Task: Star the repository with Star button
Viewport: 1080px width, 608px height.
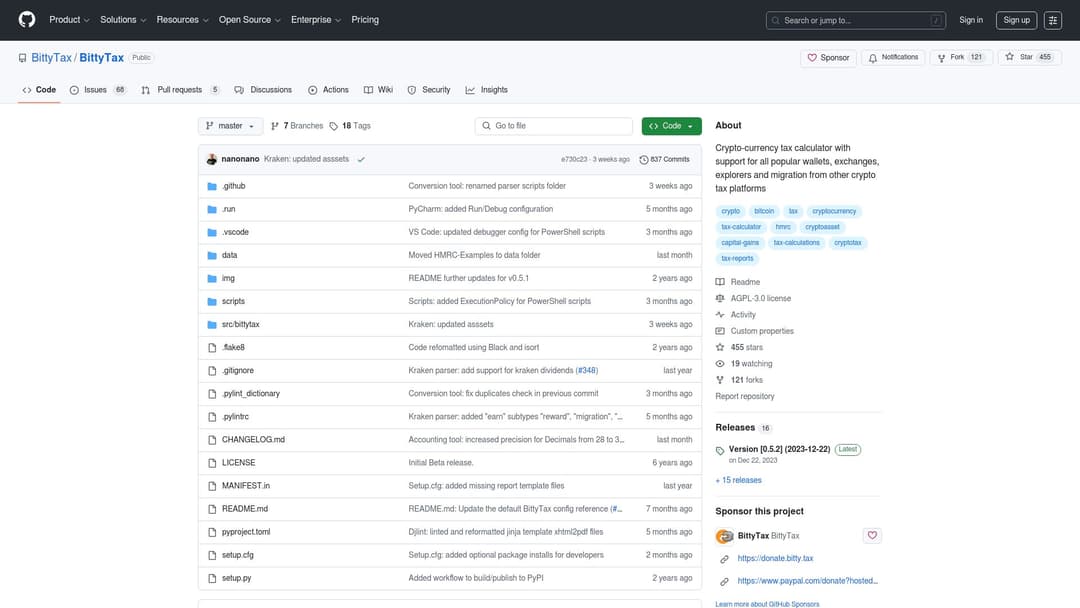Action: pyautogui.click(x=1030, y=58)
